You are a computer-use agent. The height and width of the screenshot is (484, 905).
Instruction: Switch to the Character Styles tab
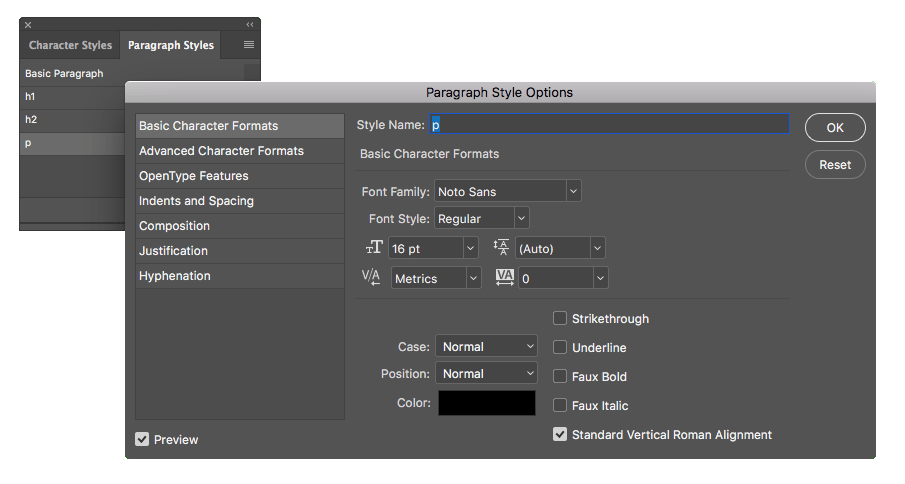point(70,45)
